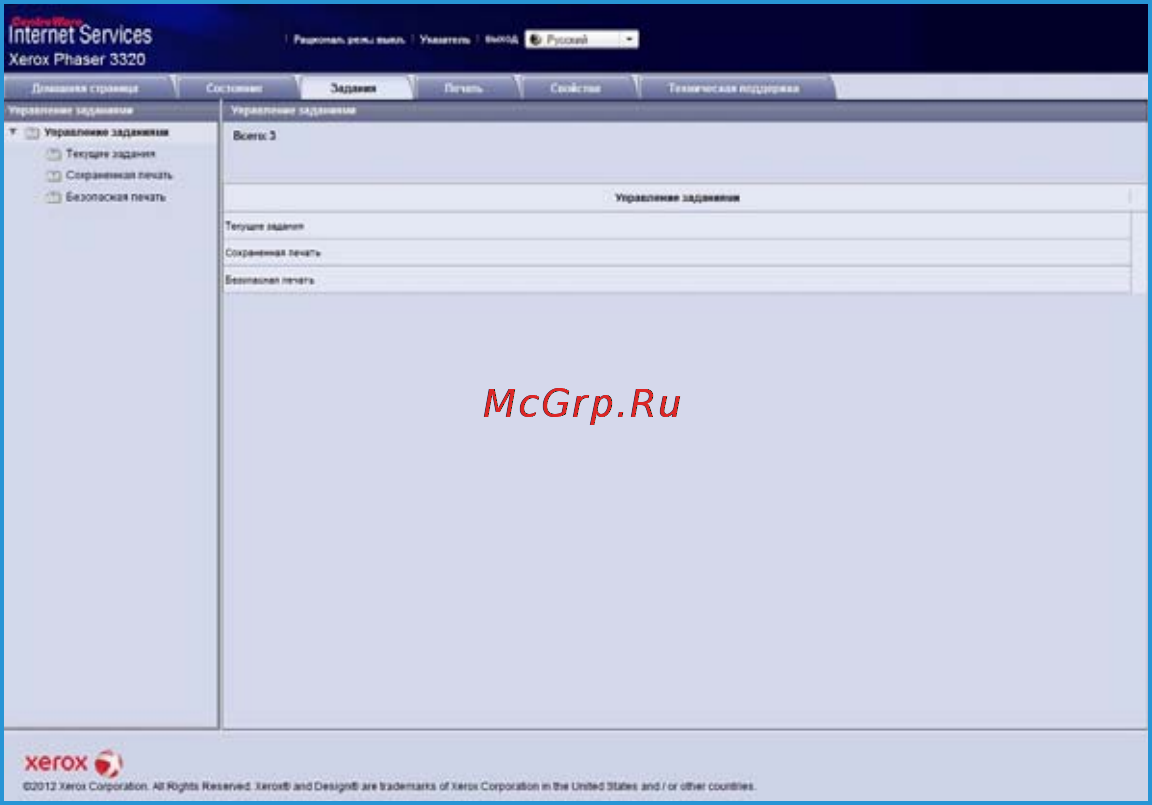
Task: Open Текущие задания in the sidebar tree
Action: tap(110, 154)
